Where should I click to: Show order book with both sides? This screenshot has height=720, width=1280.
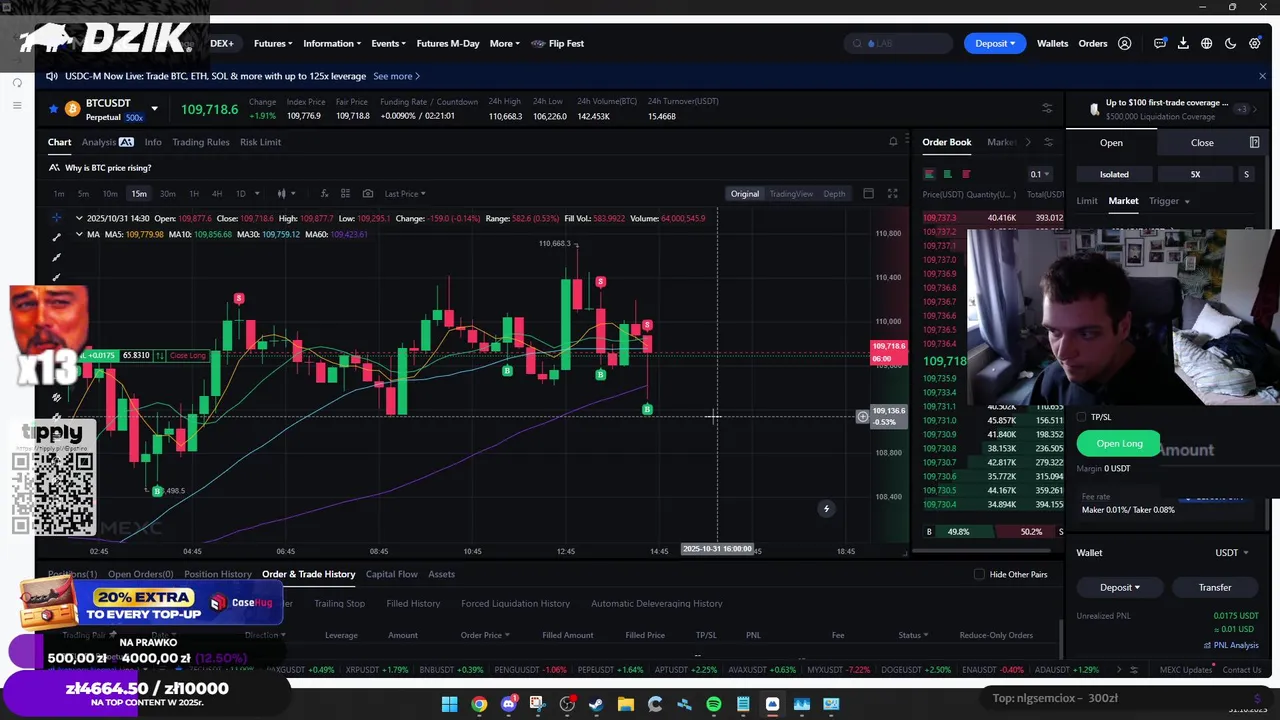point(929,175)
